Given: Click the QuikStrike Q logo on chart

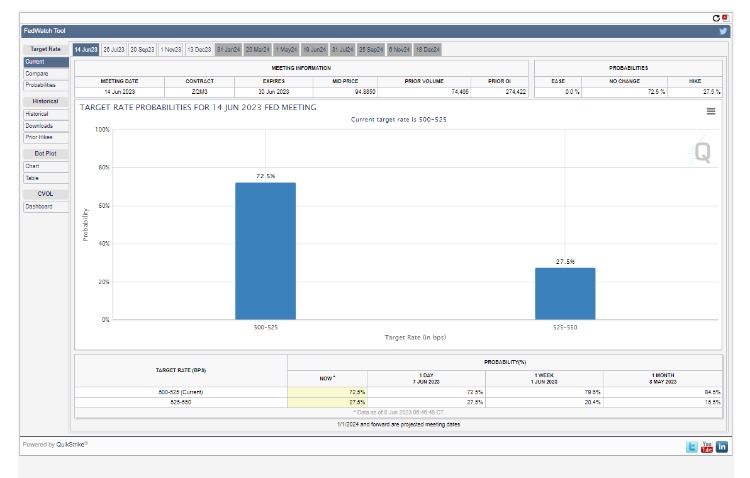Looking at the screenshot, I should [702, 152].
